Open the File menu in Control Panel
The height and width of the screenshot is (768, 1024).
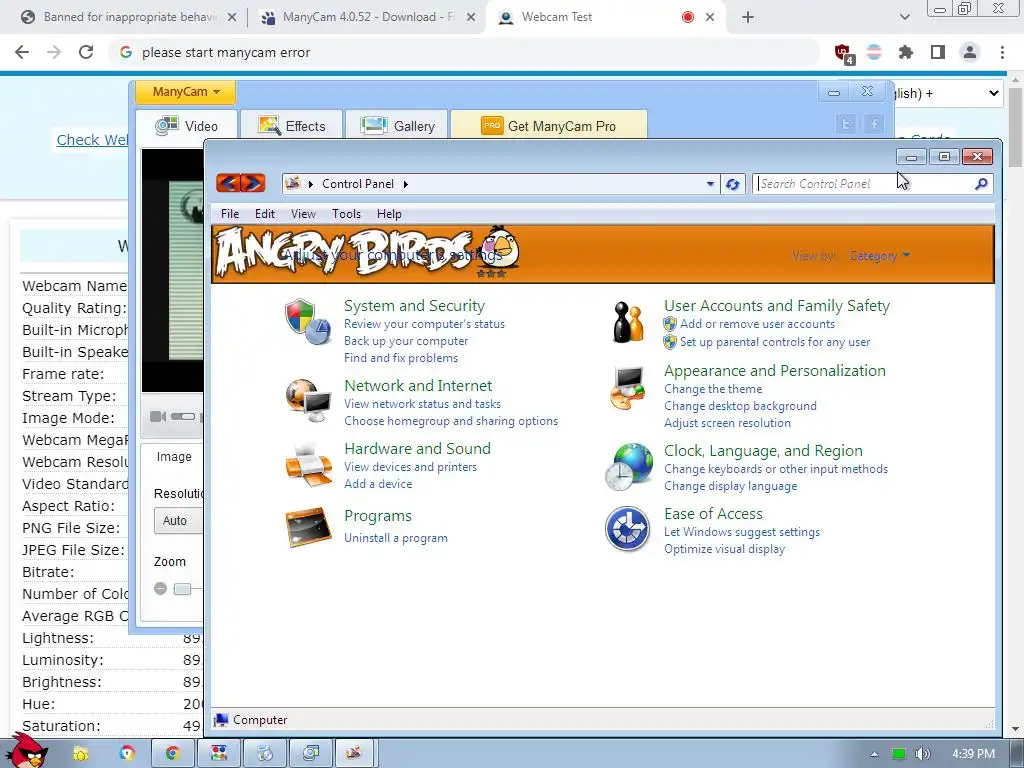230,214
